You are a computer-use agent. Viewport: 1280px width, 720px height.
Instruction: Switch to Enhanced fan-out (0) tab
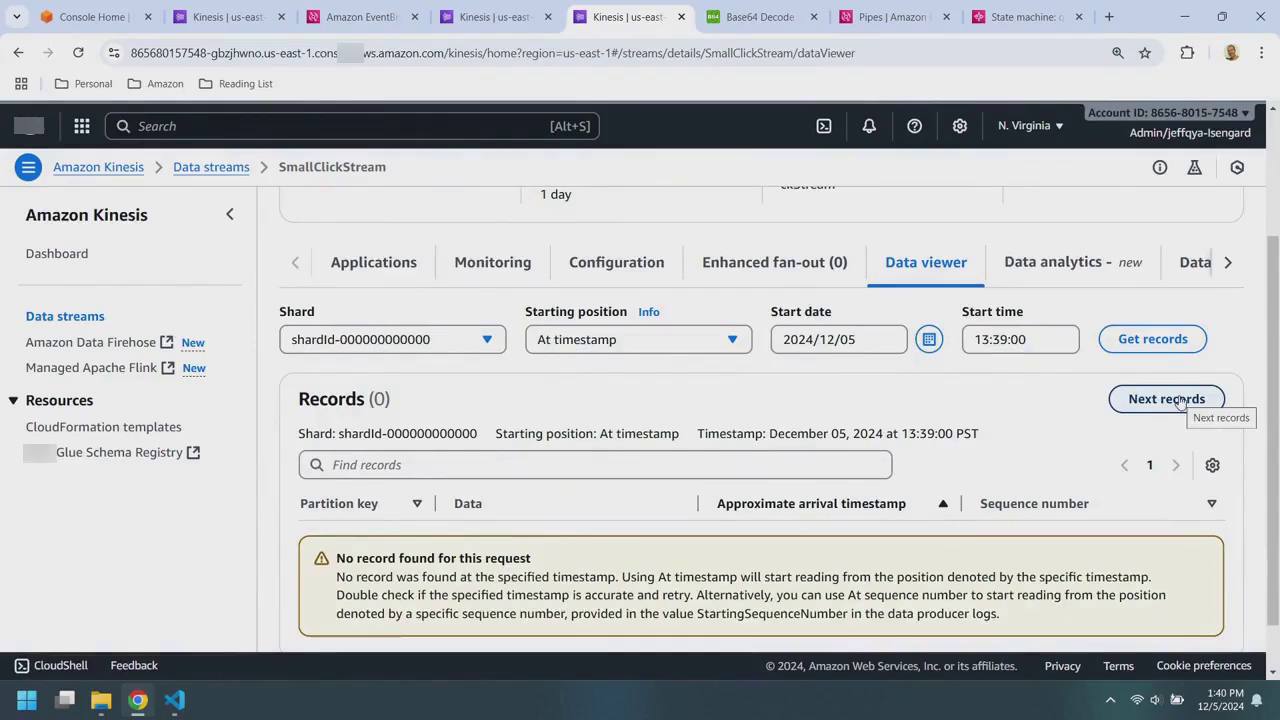tap(775, 262)
